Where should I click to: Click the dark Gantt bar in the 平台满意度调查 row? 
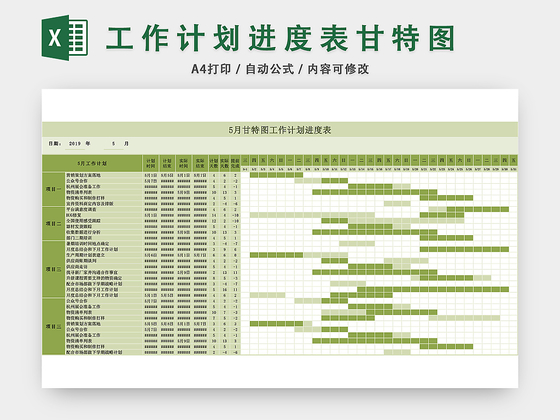(x=478, y=209)
